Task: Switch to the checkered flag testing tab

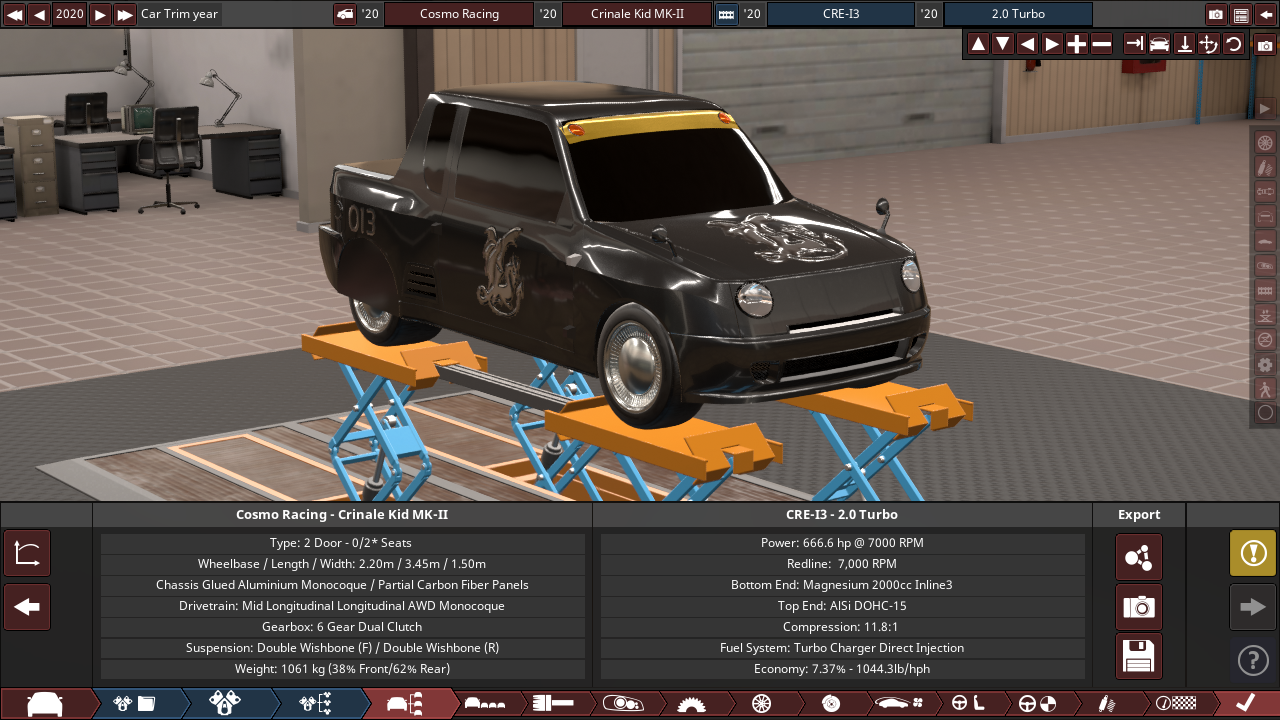Action: (x=1174, y=704)
